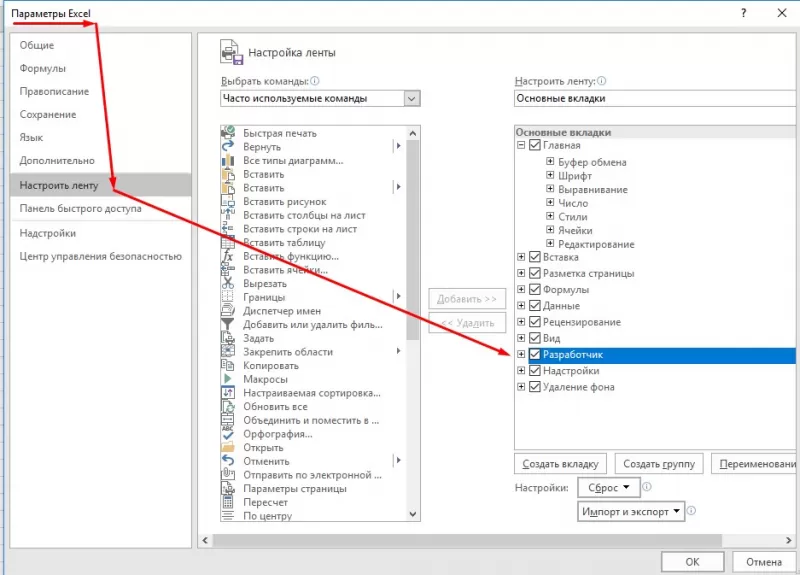Toggle the Удаление фона checkbox
This screenshot has width=800, height=575.
coord(535,387)
